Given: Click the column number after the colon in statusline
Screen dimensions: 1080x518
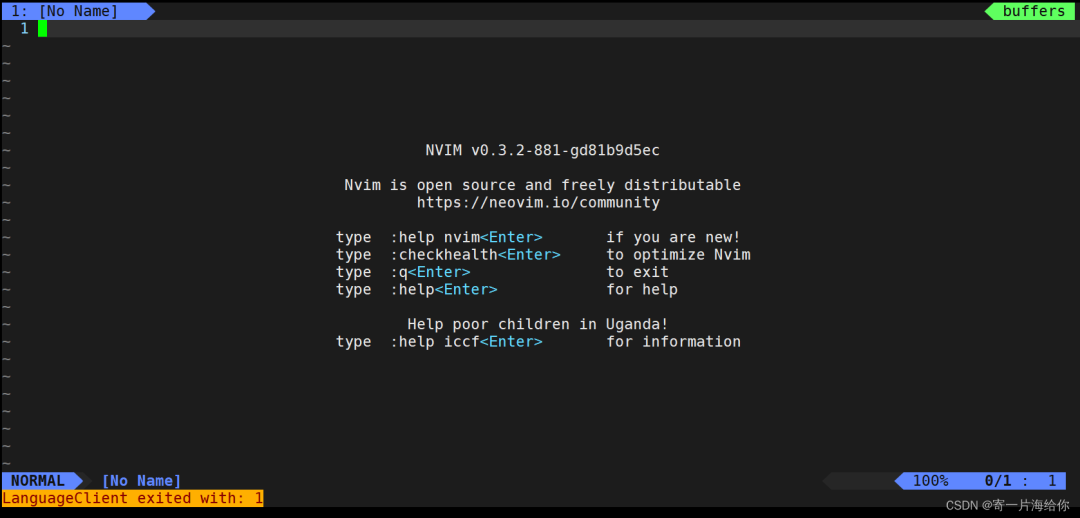Looking at the screenshot, I should point(1052,481).
